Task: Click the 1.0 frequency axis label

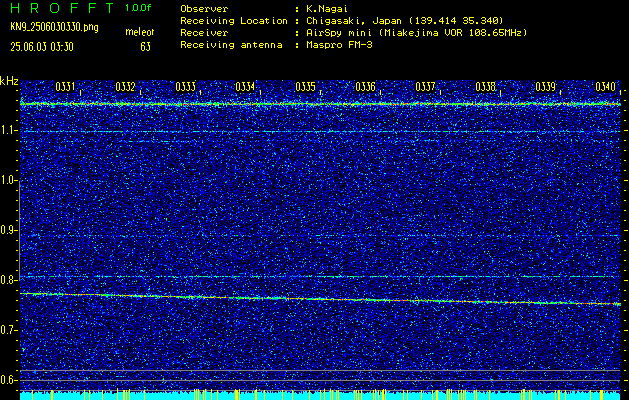Action: (x=9, y=180)
